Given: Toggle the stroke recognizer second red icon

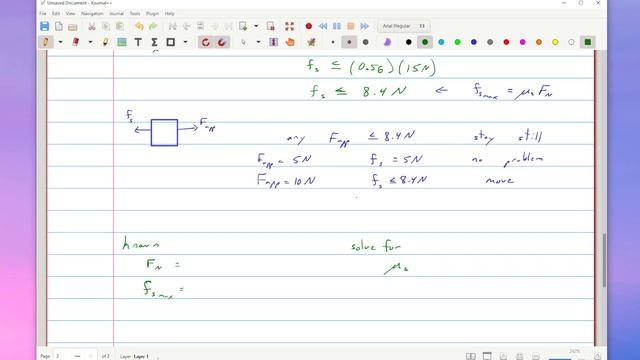Looking at the screenshot, I should click(x=222, y=42).
